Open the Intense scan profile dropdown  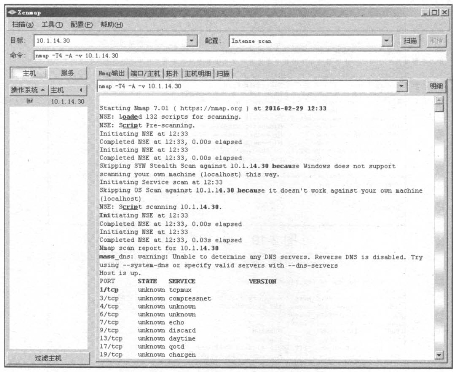386,41
